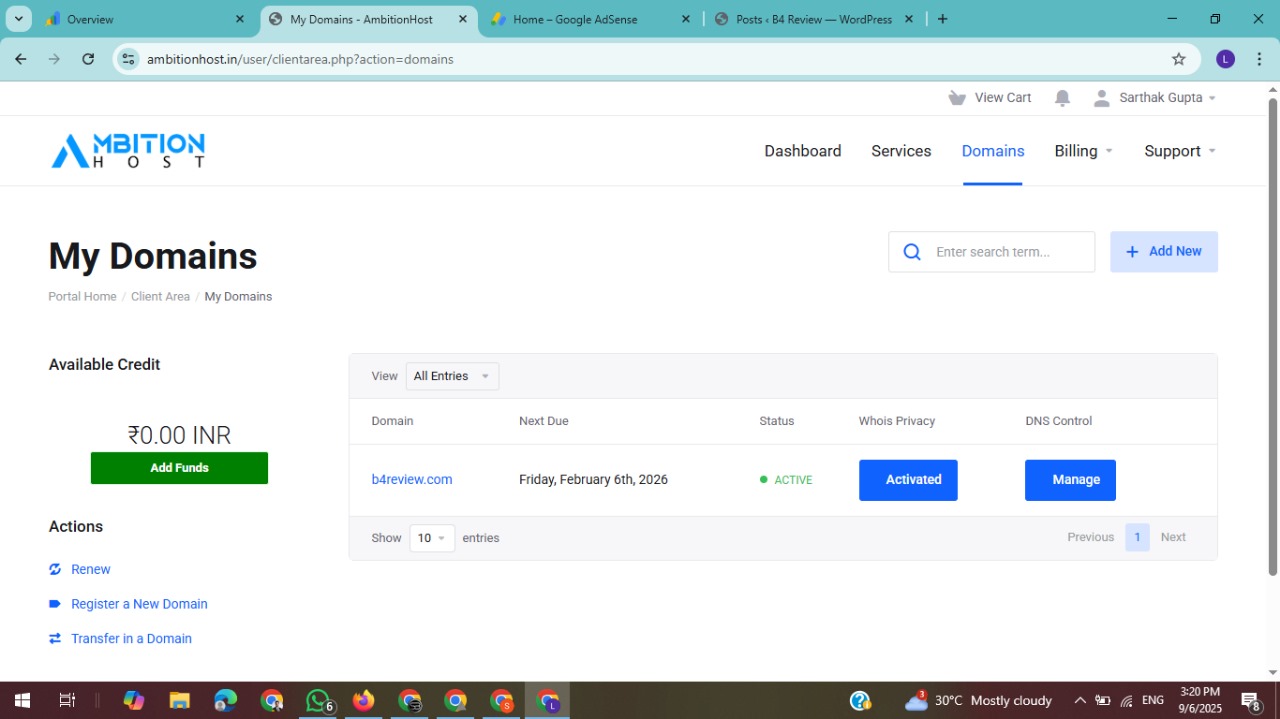Click the Previous pagination button
The height and width of the screenshot is (719, 1280).
coord(1090,538)
